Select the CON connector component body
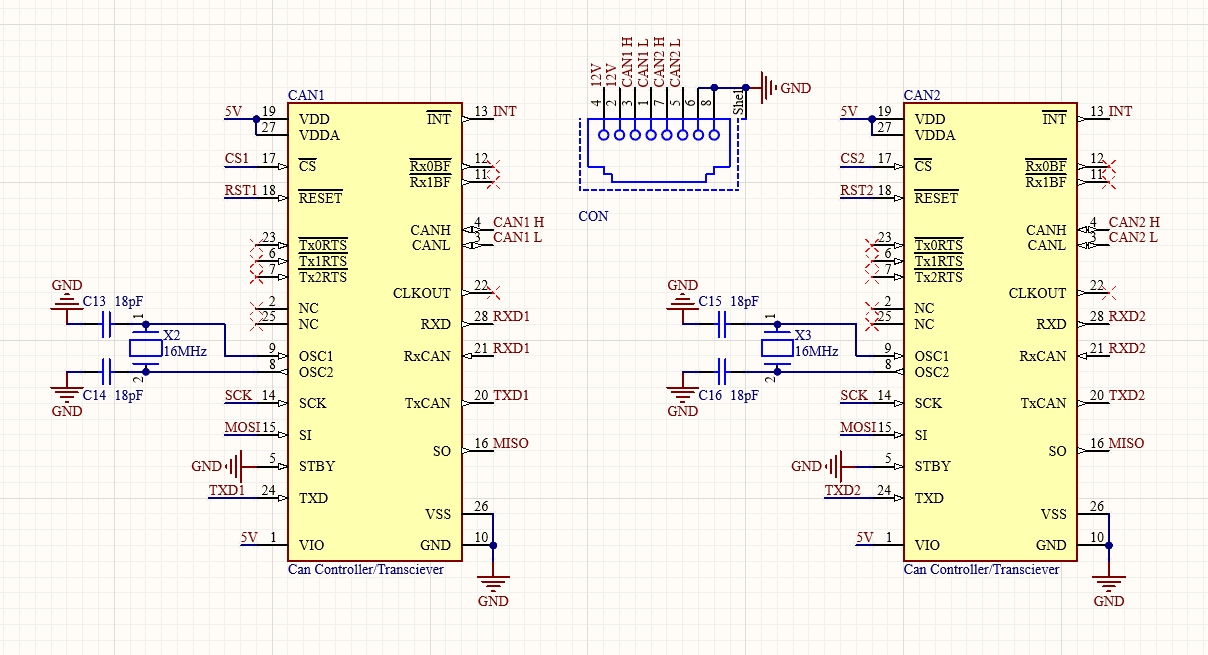 pyautogui.click(x=659, y=153)
